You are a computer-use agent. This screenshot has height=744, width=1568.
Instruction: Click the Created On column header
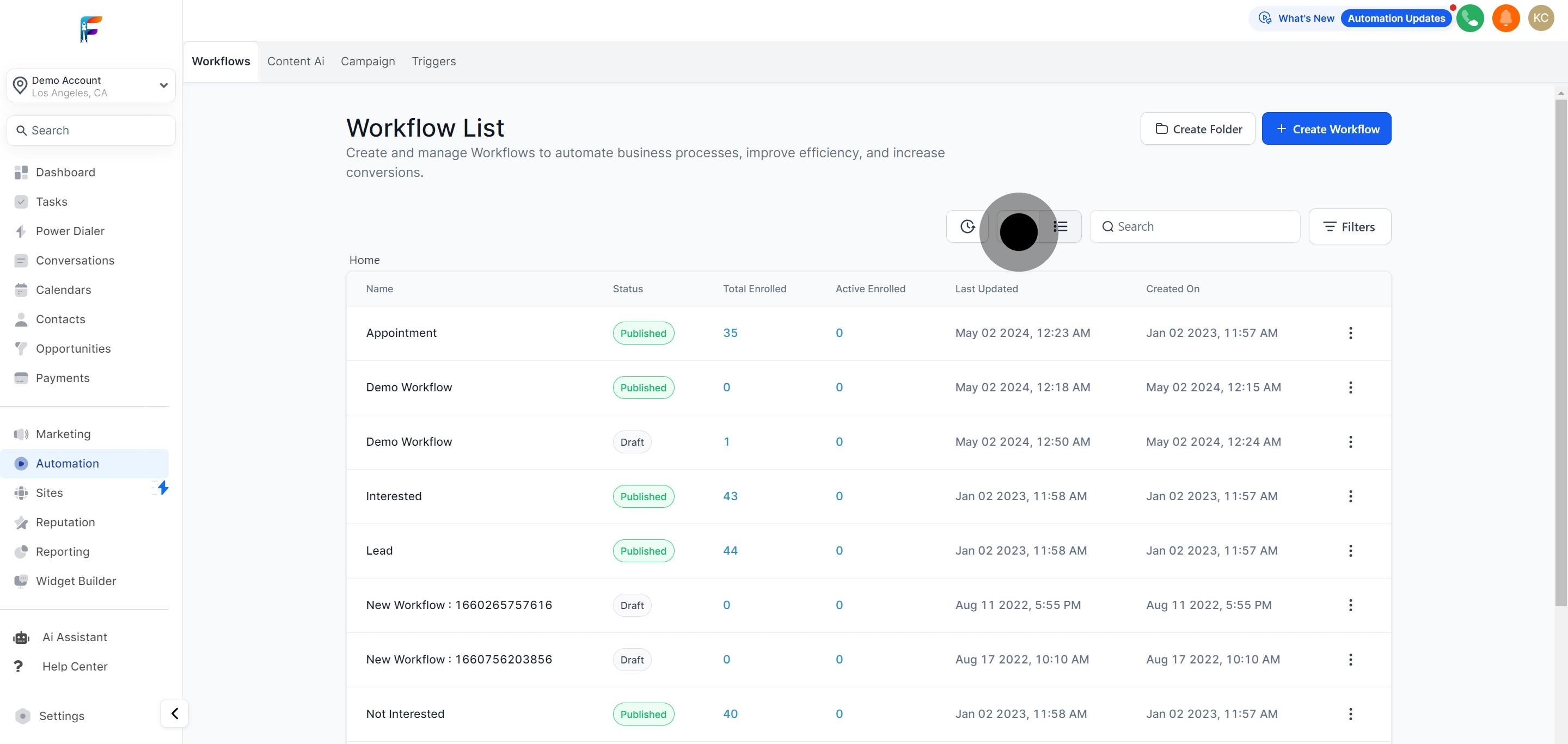[1172, 289]
